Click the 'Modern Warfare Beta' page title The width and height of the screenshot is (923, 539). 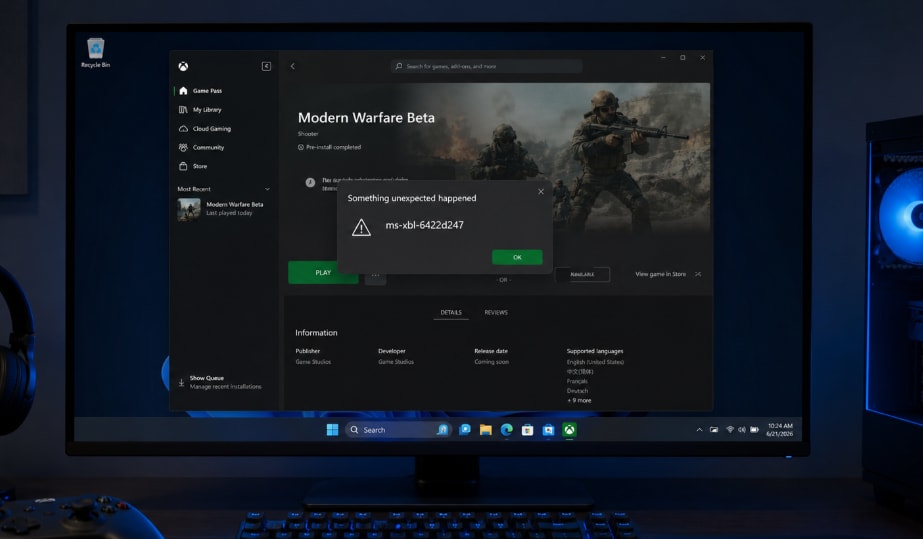(366, 118)
